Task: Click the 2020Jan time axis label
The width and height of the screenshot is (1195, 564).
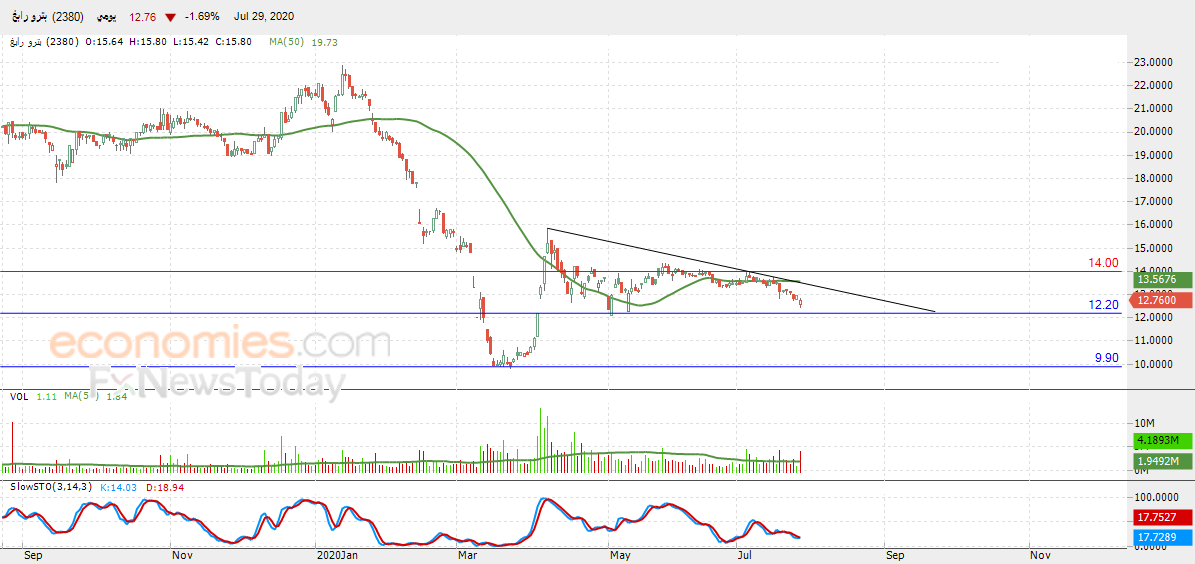Action: pos(337,555)
